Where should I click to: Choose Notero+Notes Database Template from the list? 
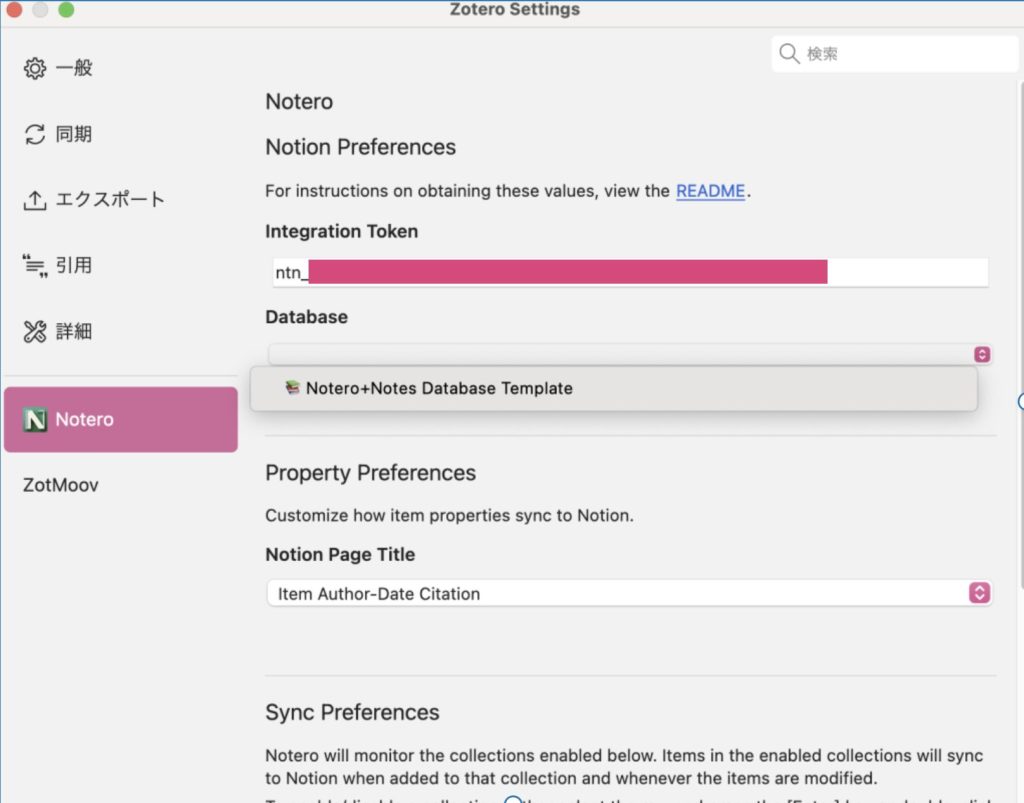click(x=439, y=388)
